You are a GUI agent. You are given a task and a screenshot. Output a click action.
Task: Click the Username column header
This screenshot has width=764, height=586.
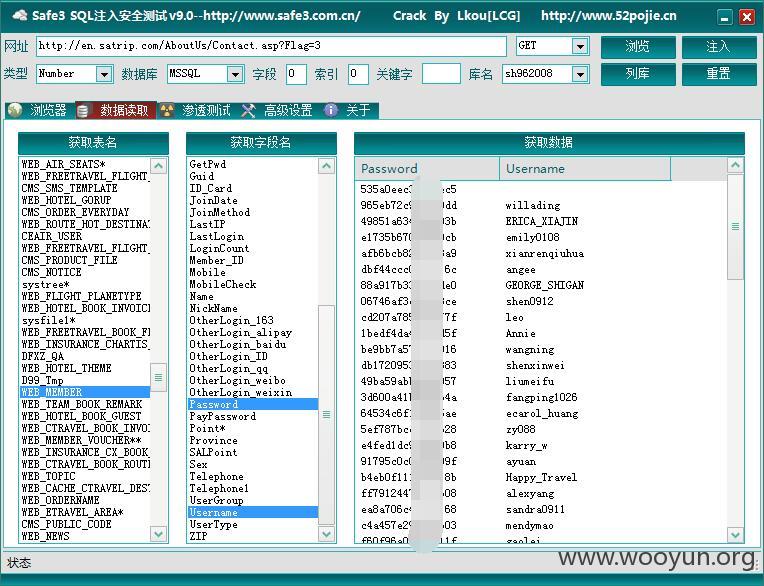[x=585, y=169]
